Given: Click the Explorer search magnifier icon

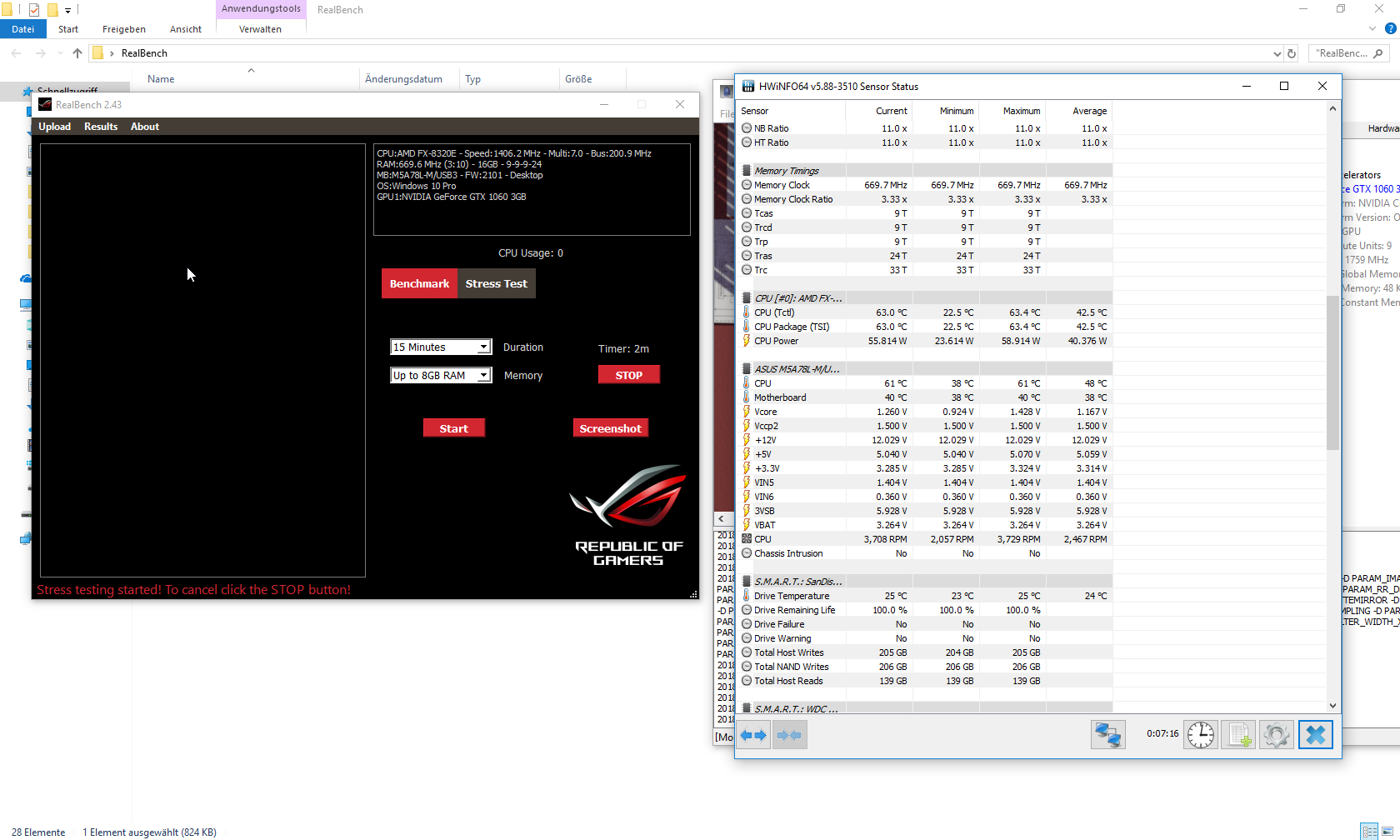Looking at the screenshot, I should coord(1377,53).
